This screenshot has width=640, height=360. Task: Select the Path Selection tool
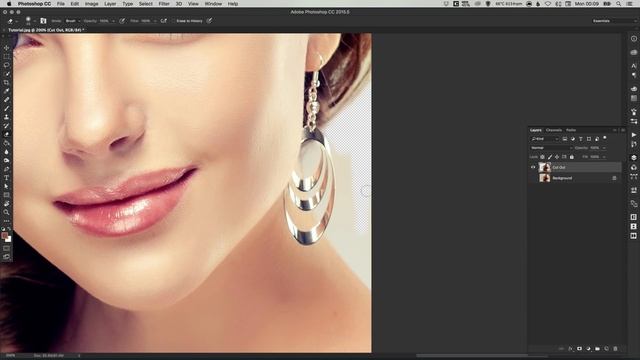7,186
